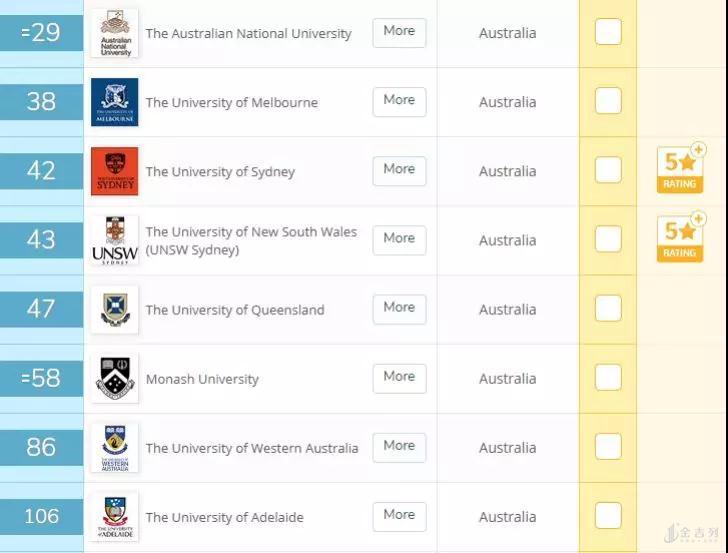Click UNSW Sydney 5-star rating badge
The height and width of the screenshot is (553, 728).
pyautogui.click(x=681, y=238)
